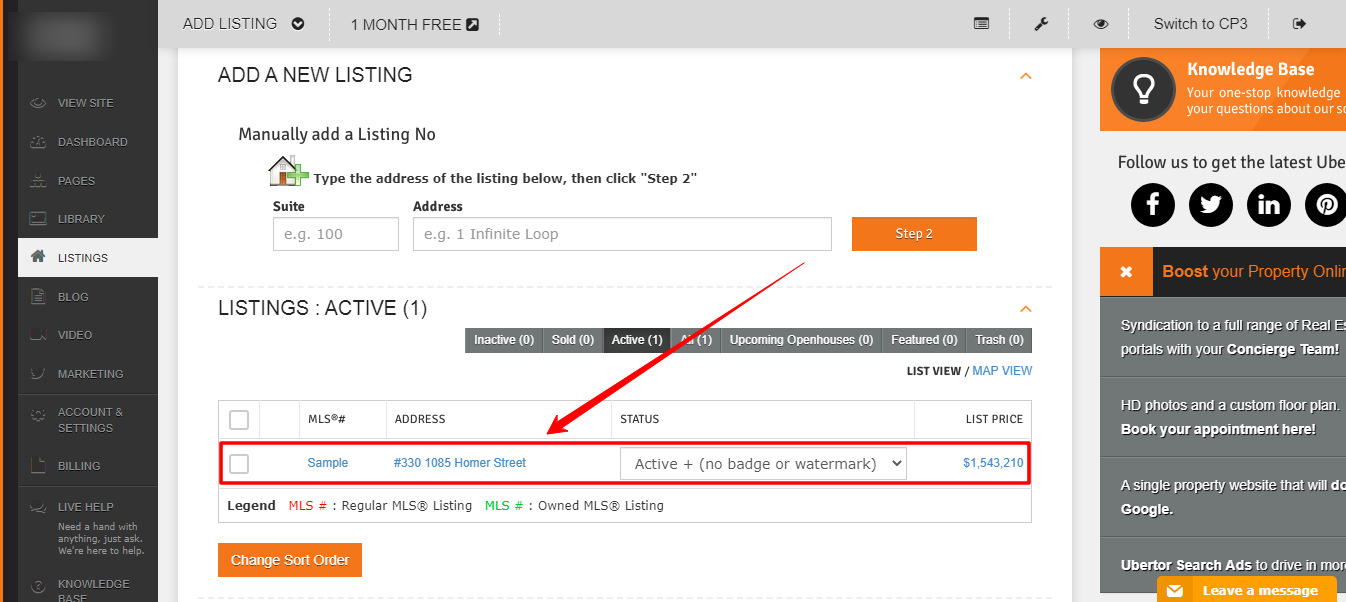Image resolution: width=1346 pixels, height=602 pixels.
Task: Check the select-all listings checkbox
Action: 239,419
